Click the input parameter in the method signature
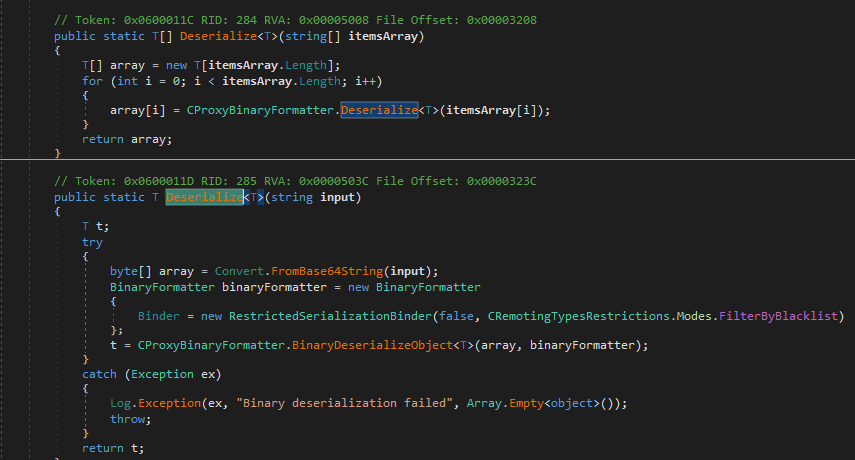 337,197
